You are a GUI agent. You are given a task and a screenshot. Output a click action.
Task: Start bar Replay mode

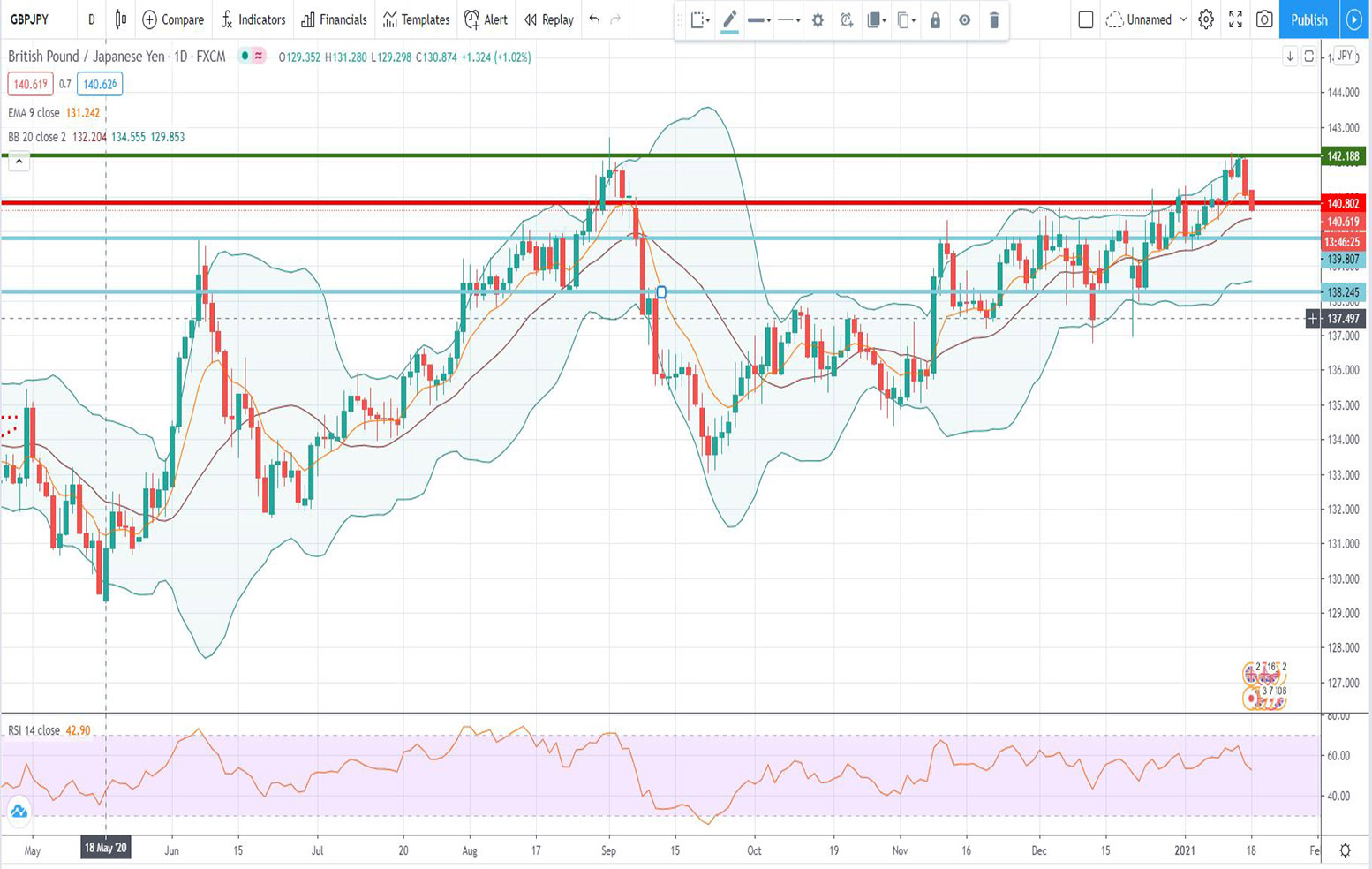(x=547, y=19)
